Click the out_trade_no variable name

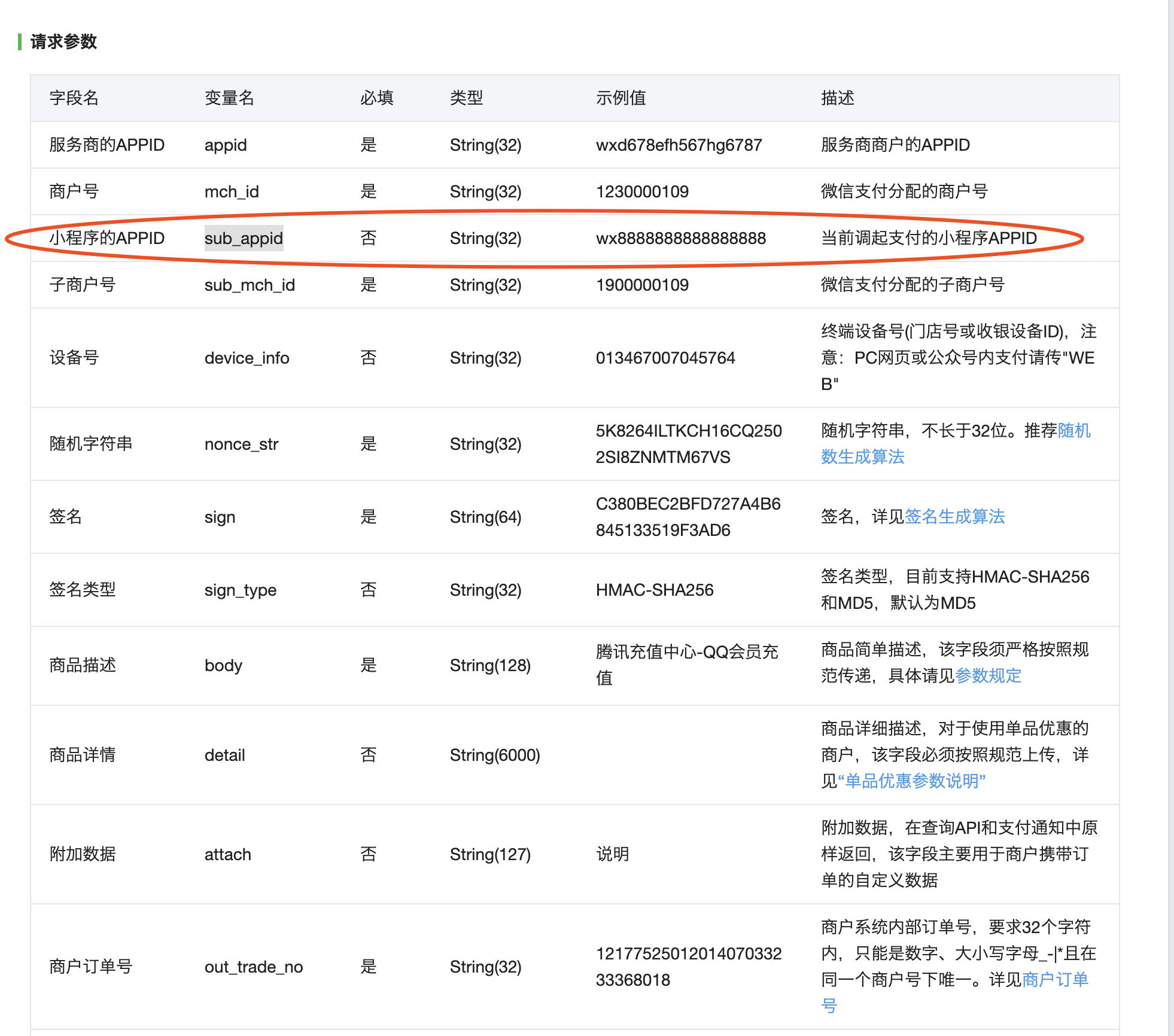[254, 967]
